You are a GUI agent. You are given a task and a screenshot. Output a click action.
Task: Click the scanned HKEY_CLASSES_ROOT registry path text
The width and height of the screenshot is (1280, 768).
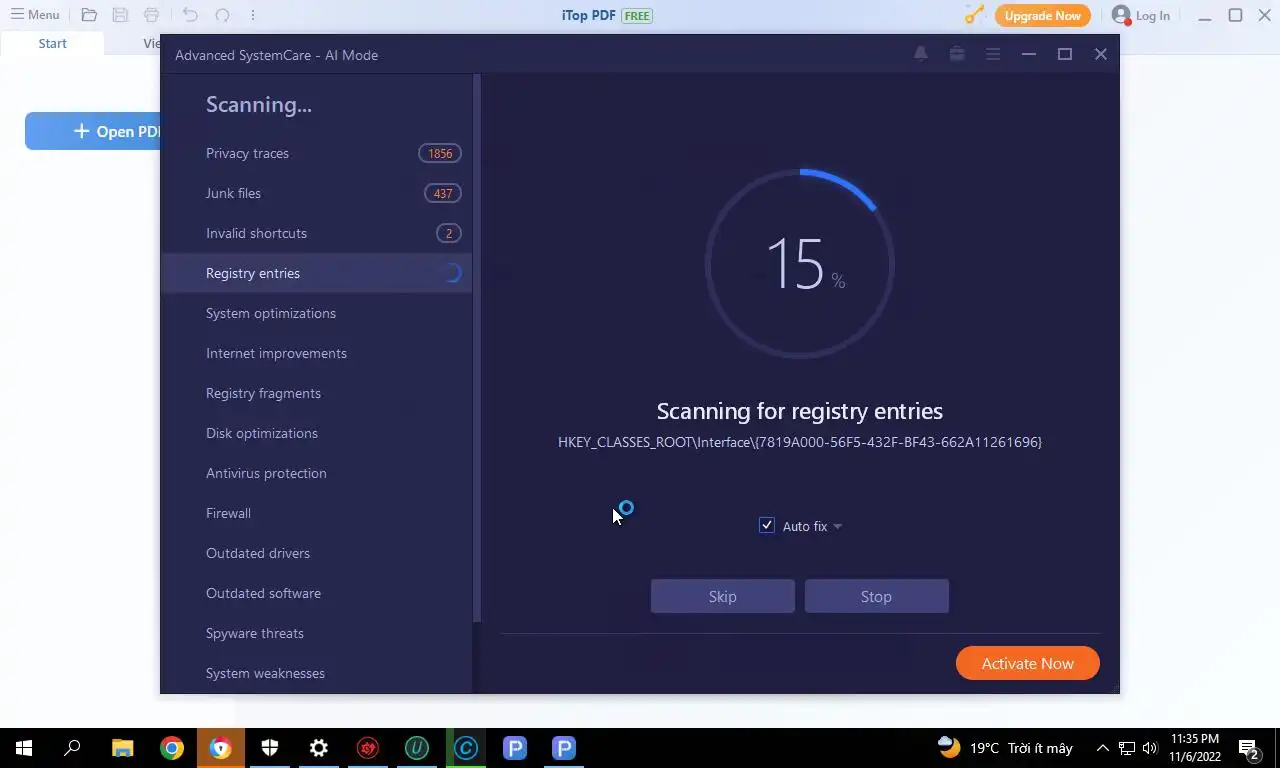(x=800, y=442)
